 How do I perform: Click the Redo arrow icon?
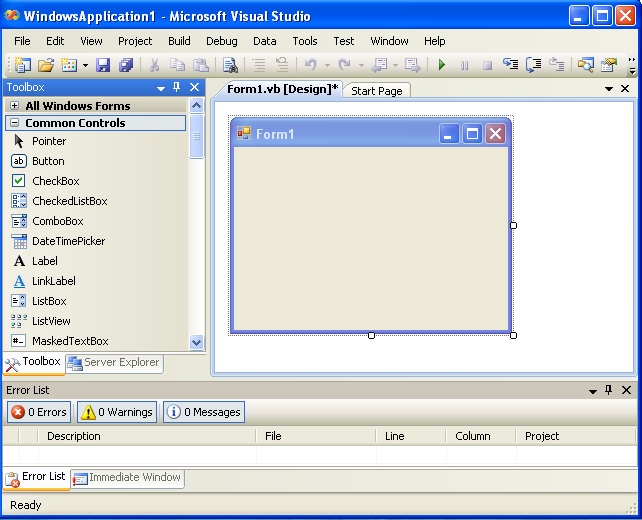tap(345, 65)
